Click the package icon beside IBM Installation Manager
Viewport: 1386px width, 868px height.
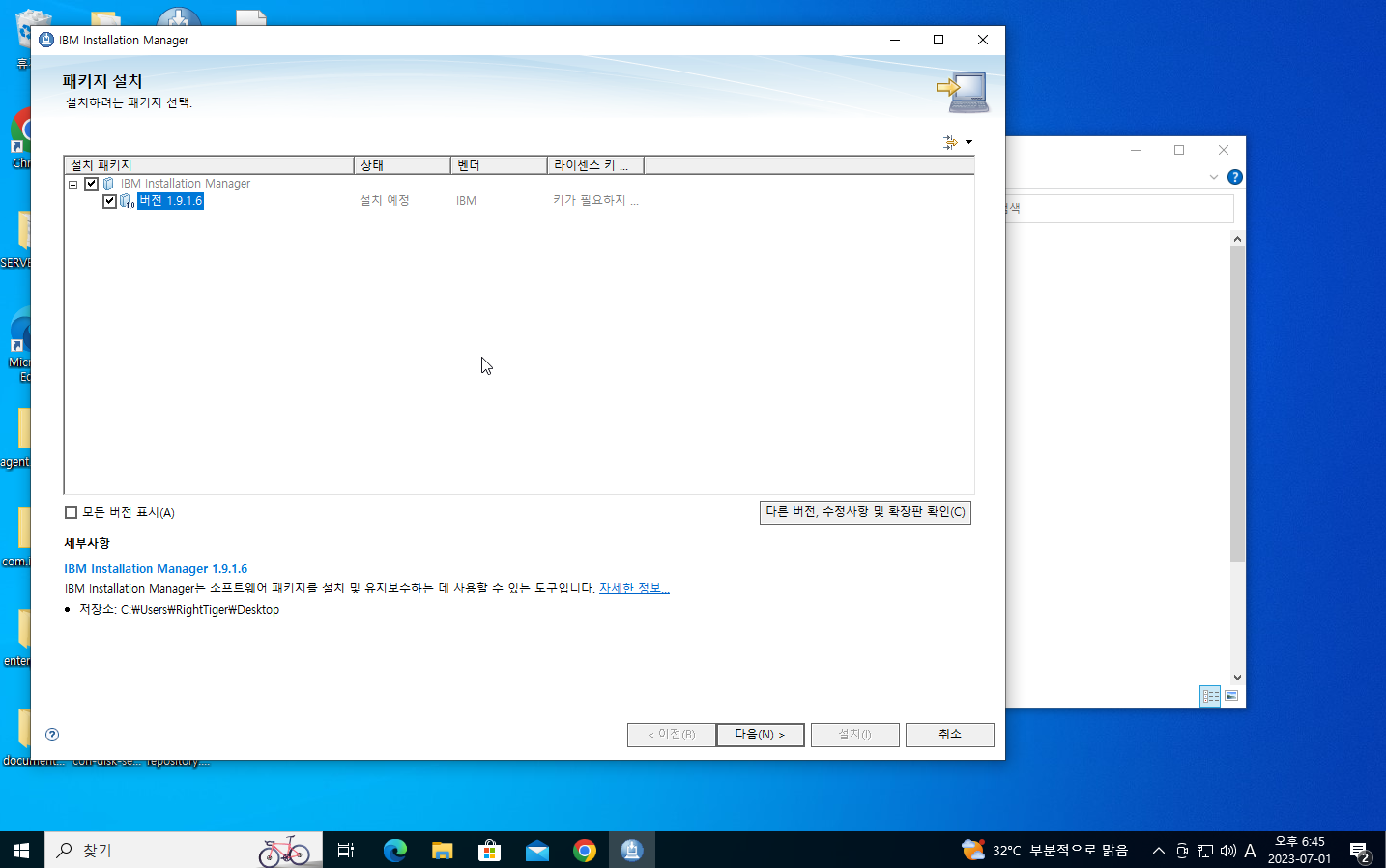pos(108,184)
